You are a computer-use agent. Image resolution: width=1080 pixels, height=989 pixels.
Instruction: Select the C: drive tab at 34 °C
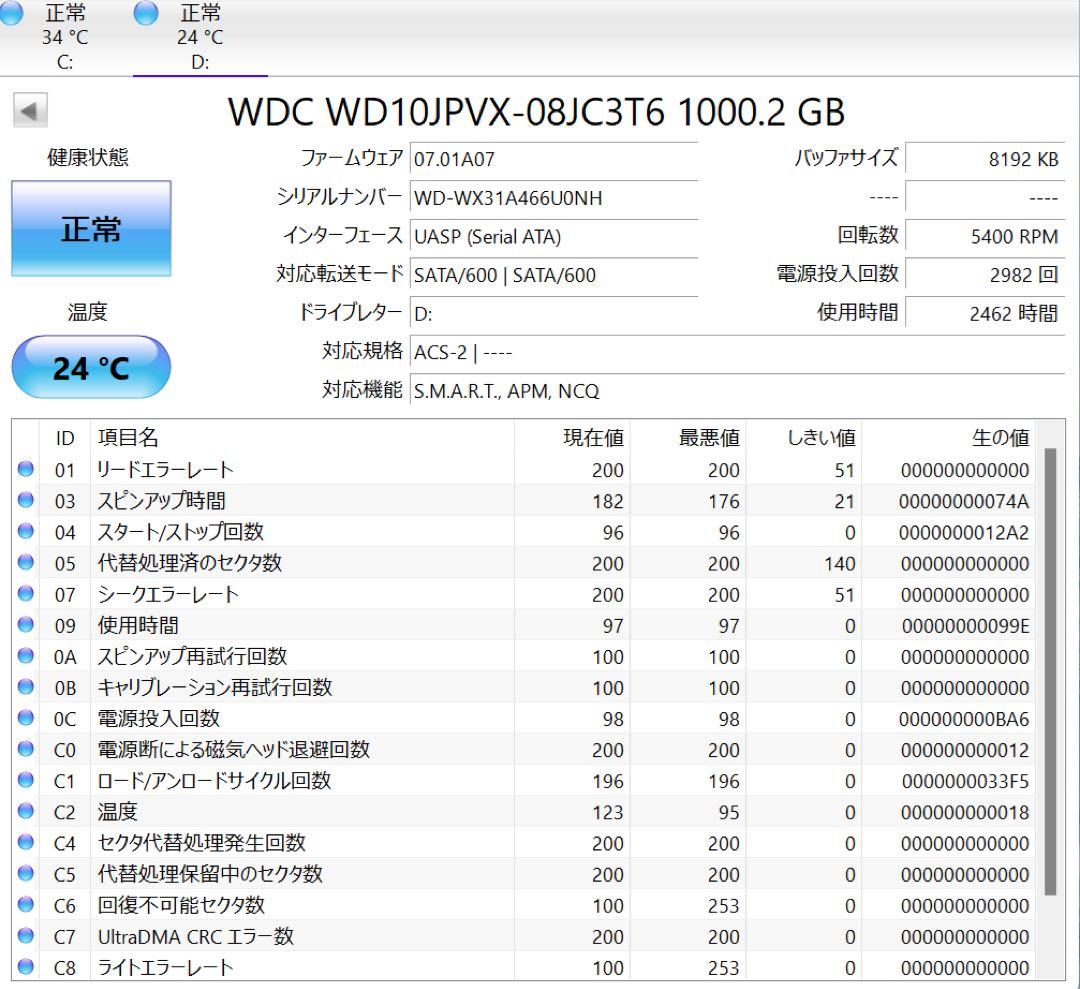pos(65,37)
